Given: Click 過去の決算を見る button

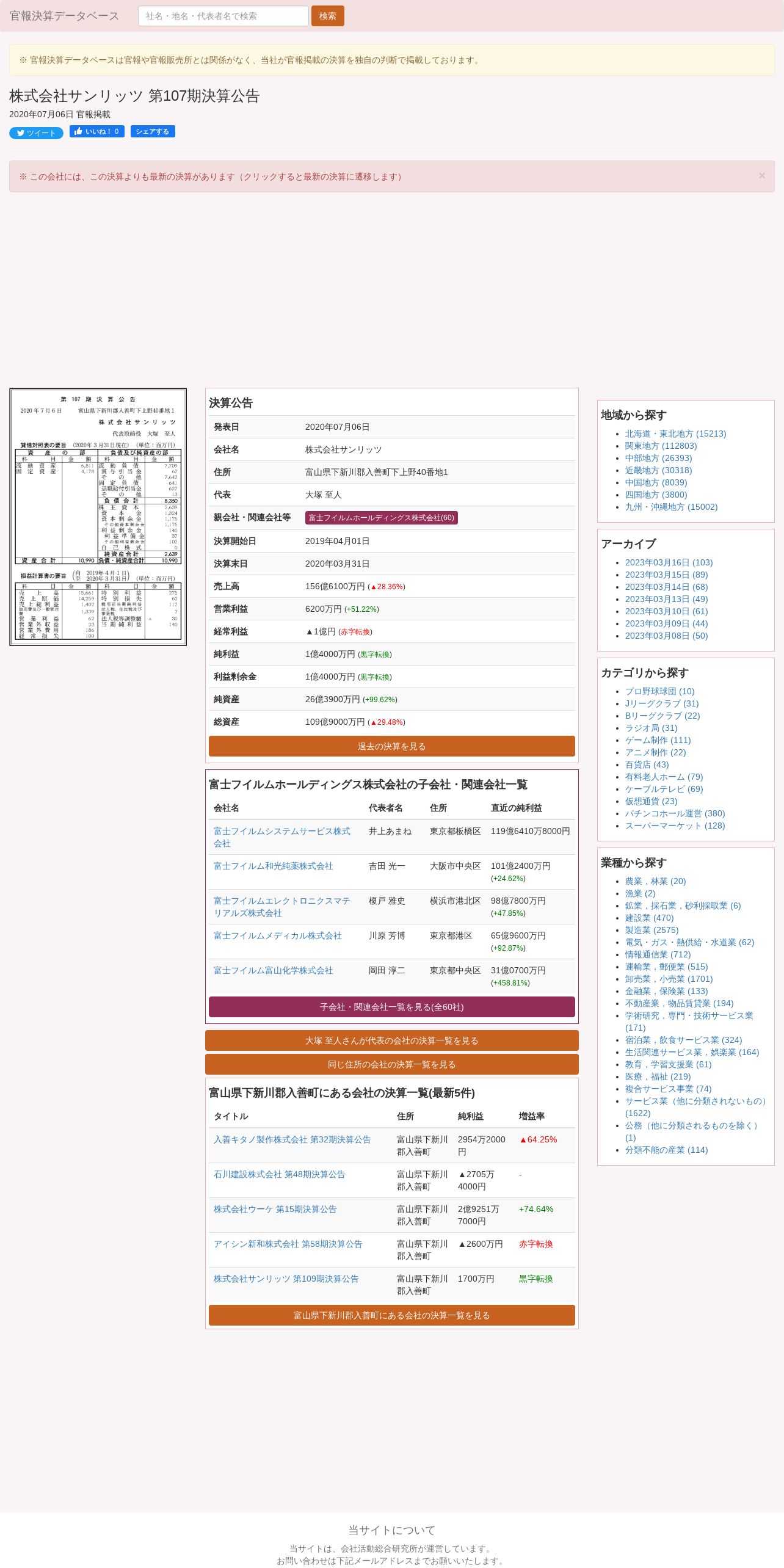Looking at the screenshot, I should click(x=392, y=746).
